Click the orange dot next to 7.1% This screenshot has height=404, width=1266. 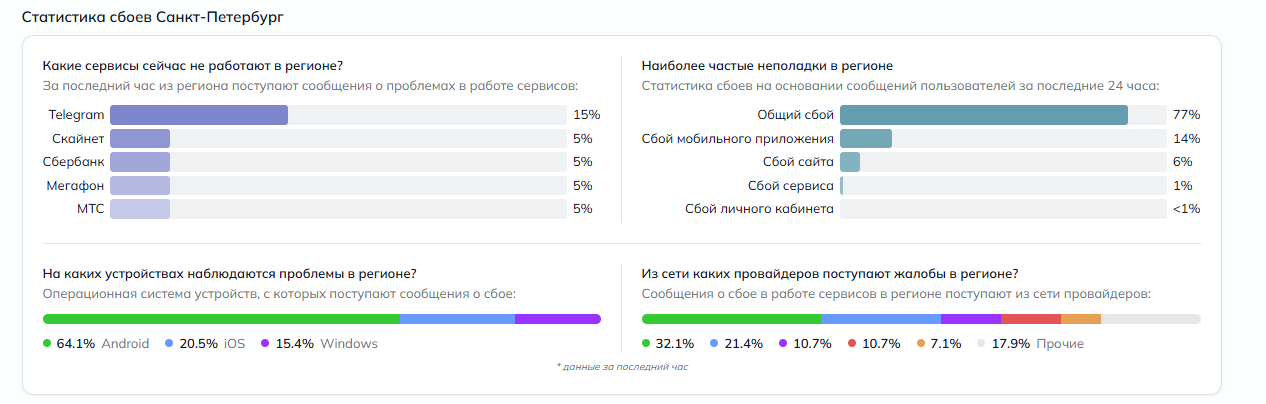click(x=921, y=343)
